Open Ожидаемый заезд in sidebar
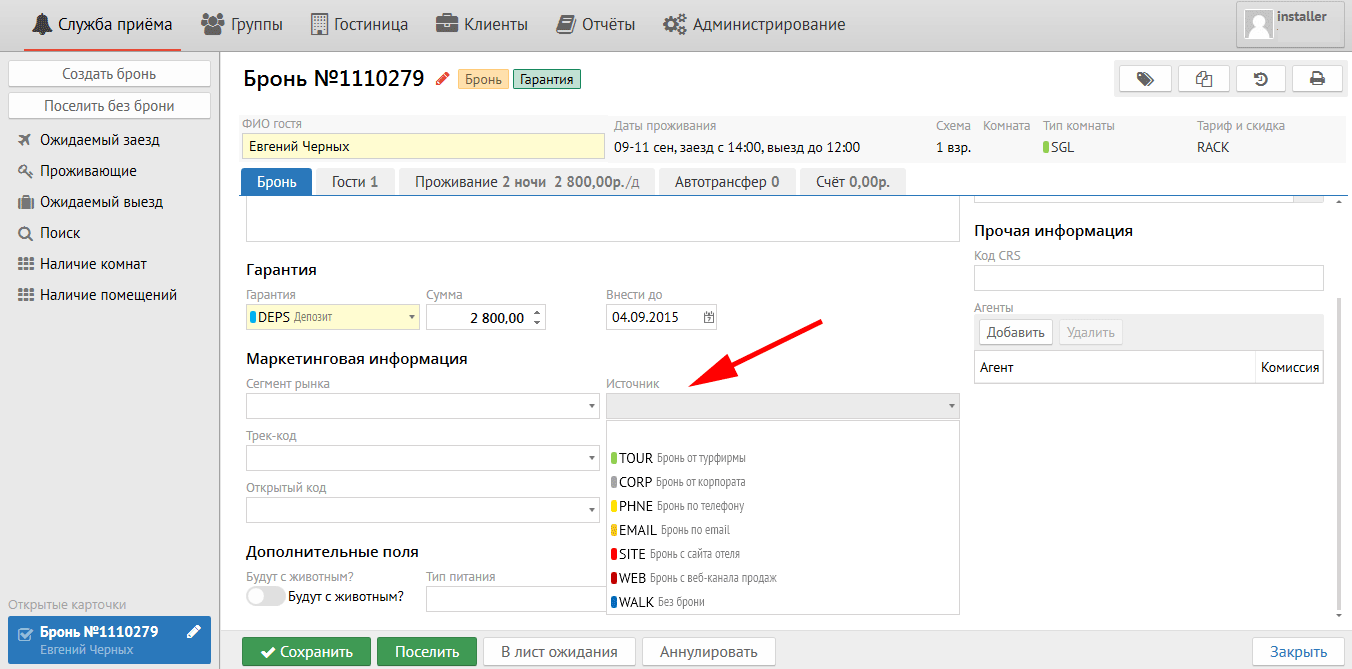1352x669 pixels. [x=99, y=140]
